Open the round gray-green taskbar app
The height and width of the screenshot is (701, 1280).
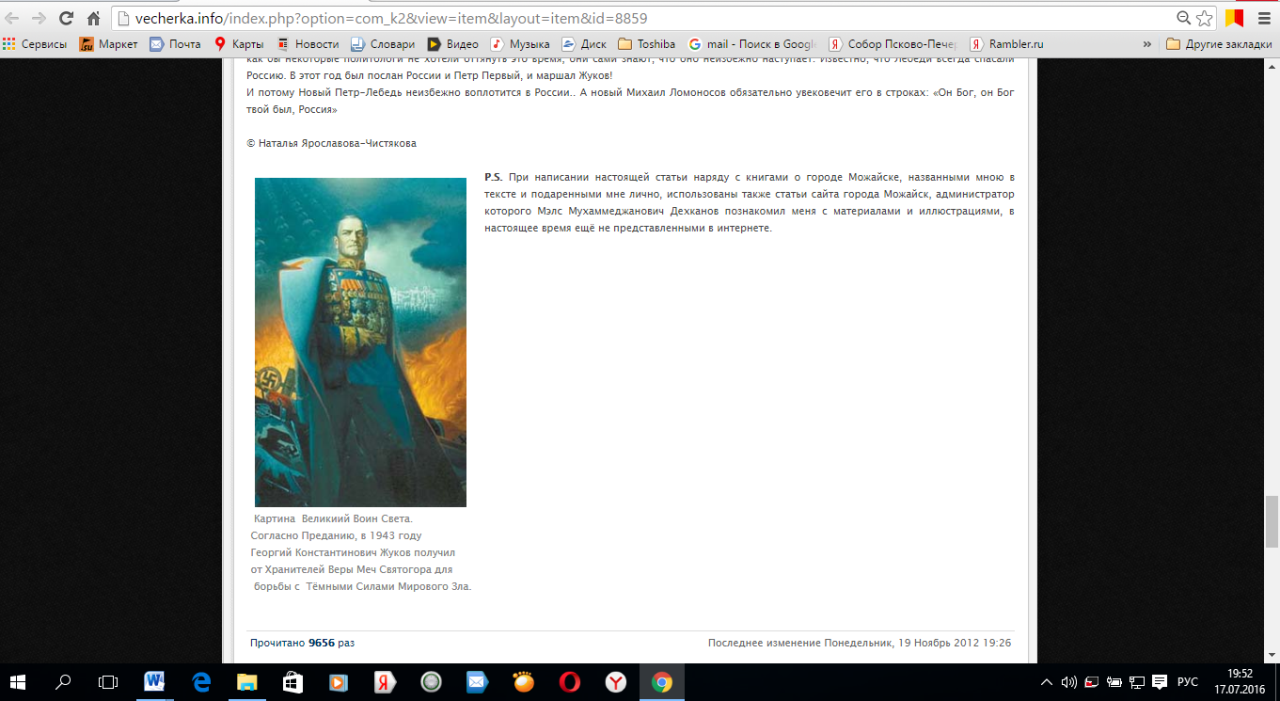point(431,682)
